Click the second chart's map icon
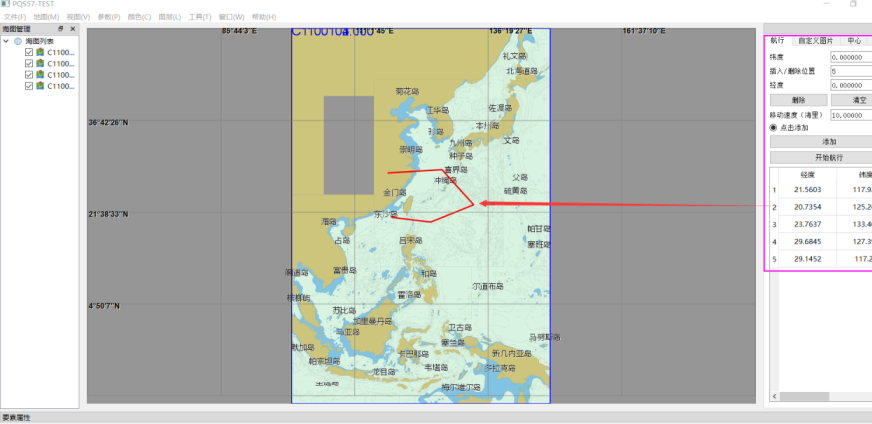Image resolution: width=872 pixels, height=424 pixels. 40,64
